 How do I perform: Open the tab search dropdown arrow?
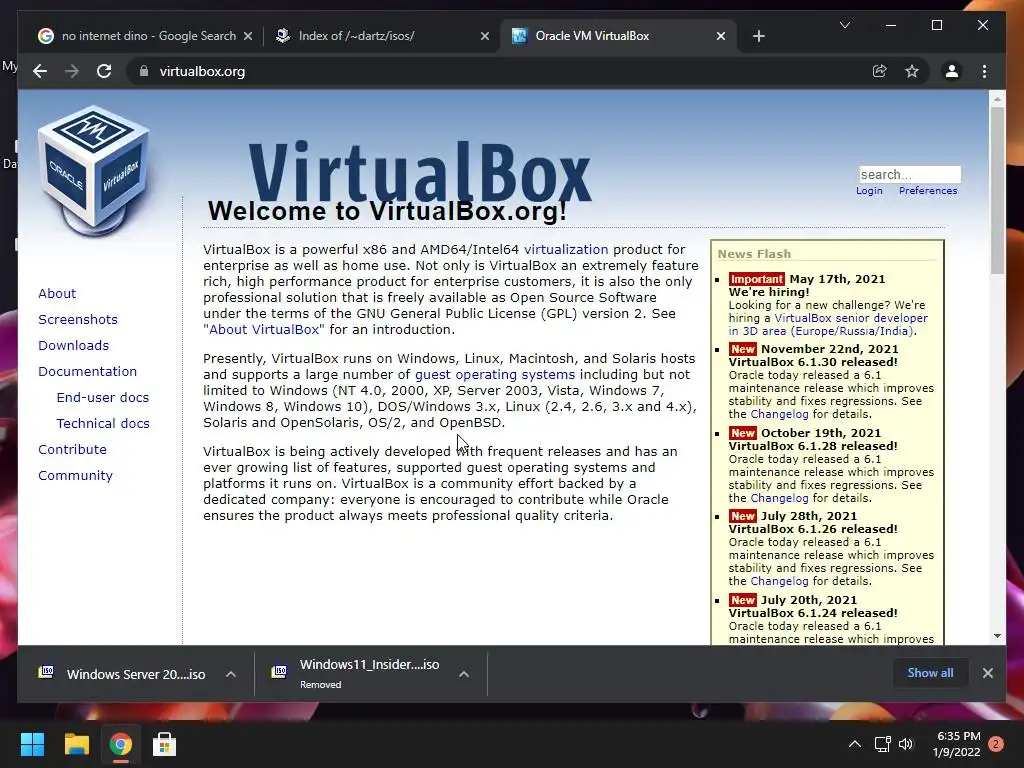pyautogui.click(x=844, y=25)
